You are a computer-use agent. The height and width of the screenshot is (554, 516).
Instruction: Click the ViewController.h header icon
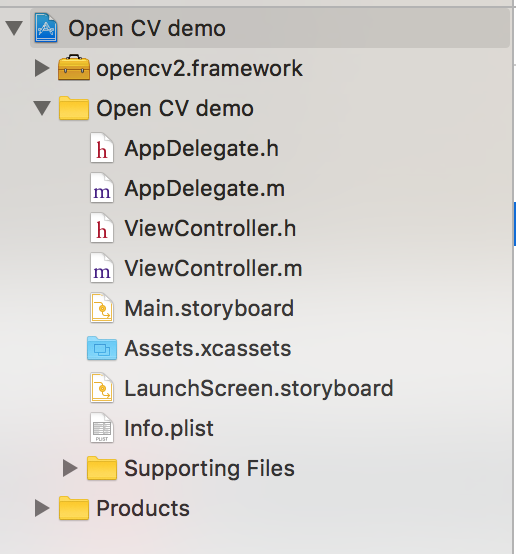tap(102, 228)
